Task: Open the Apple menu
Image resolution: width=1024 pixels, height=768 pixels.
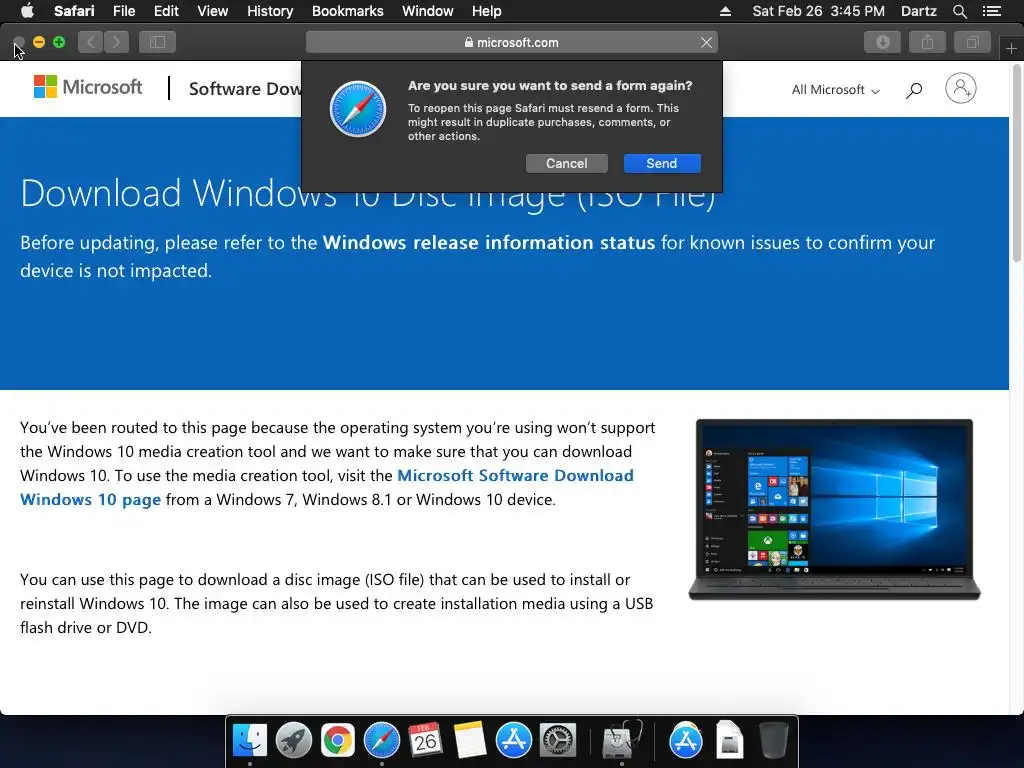Action: click(x=27, y=11)
